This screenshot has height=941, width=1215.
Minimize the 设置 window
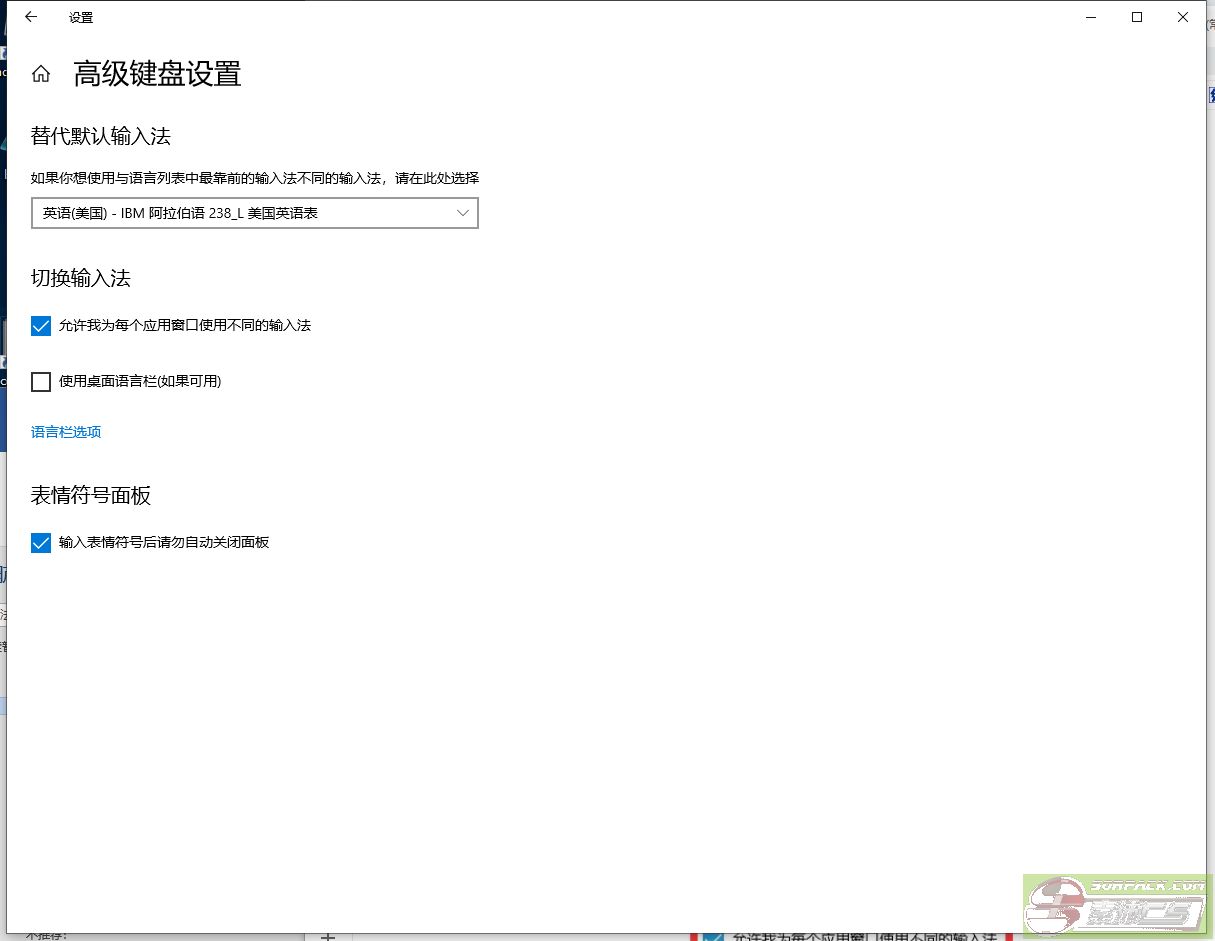click(x=1091, y=17)
